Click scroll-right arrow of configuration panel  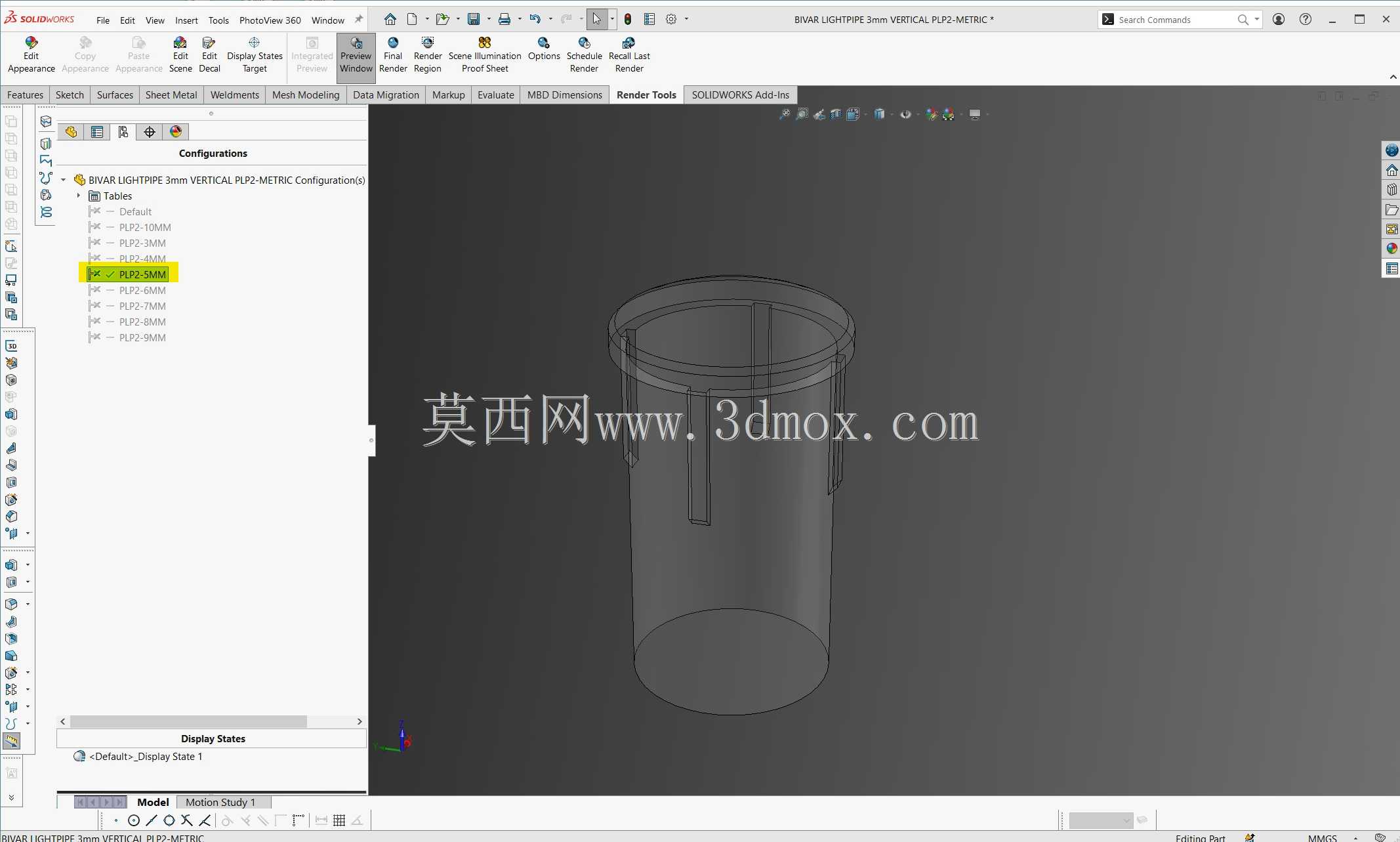pos(360,721)
